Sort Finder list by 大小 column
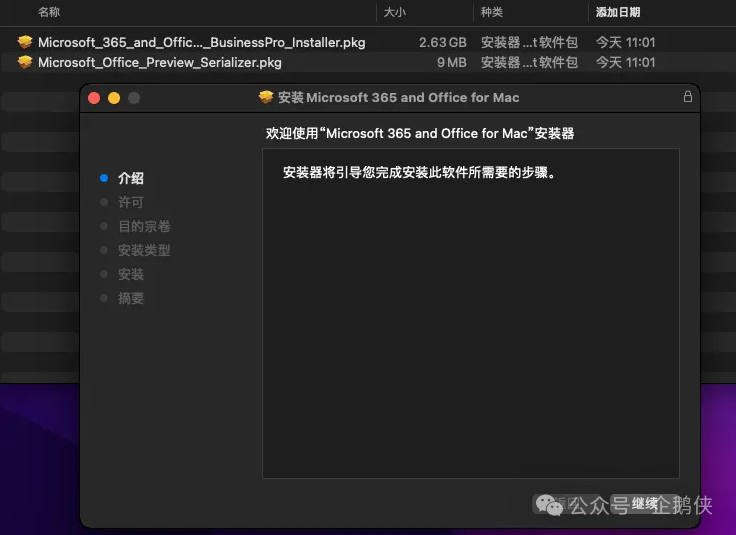Screen dimensions: 736x535 pos(395,12)
